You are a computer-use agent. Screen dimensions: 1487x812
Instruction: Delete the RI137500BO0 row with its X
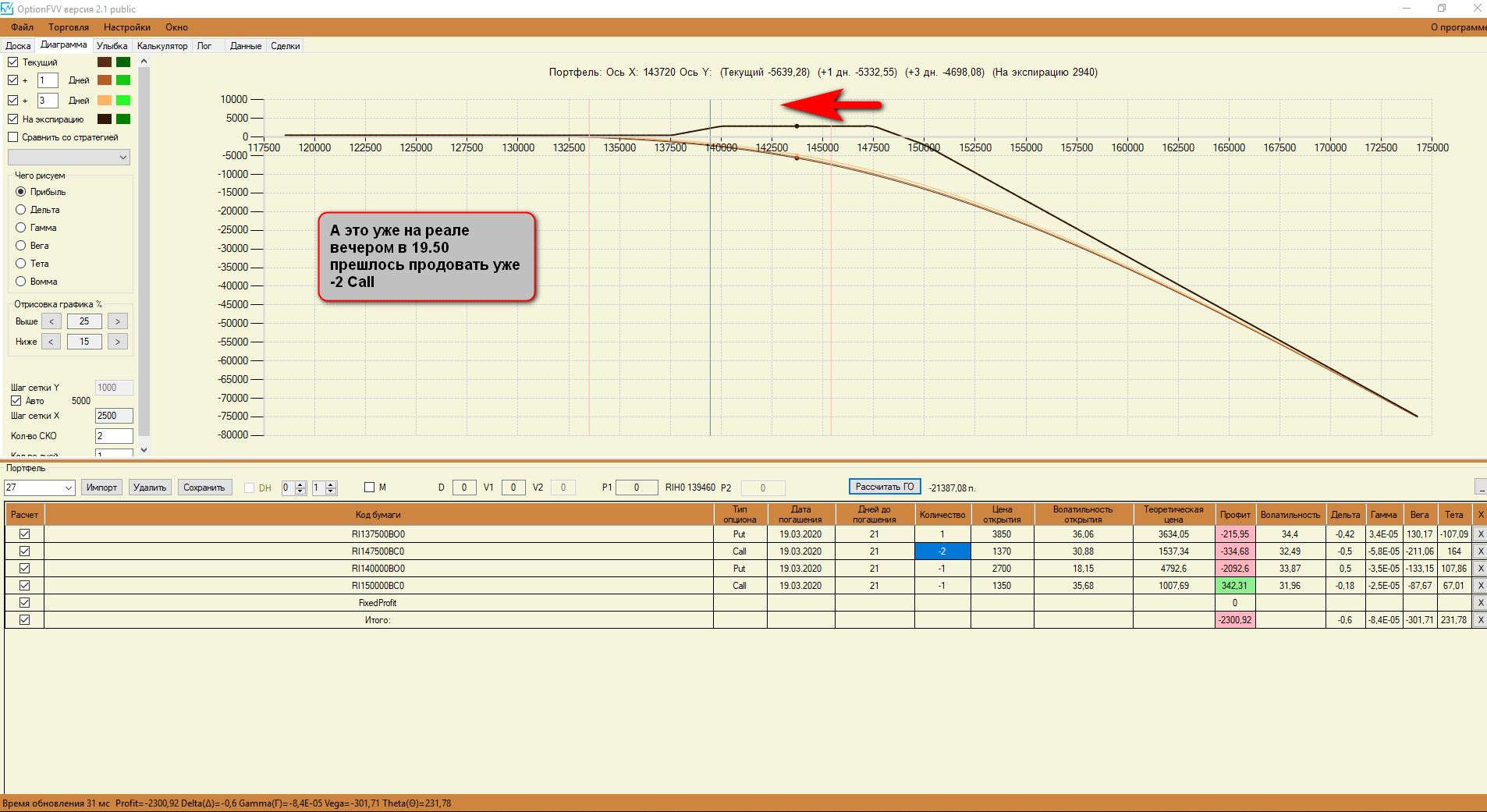coord(1480,534)
